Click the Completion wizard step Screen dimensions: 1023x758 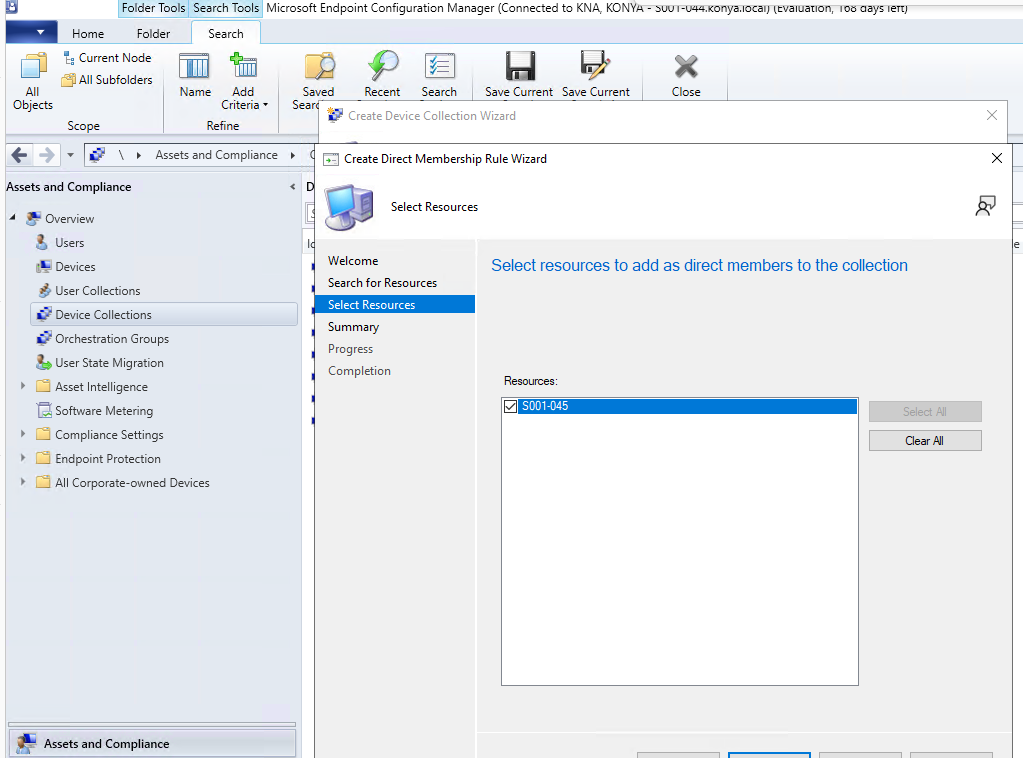359,371
